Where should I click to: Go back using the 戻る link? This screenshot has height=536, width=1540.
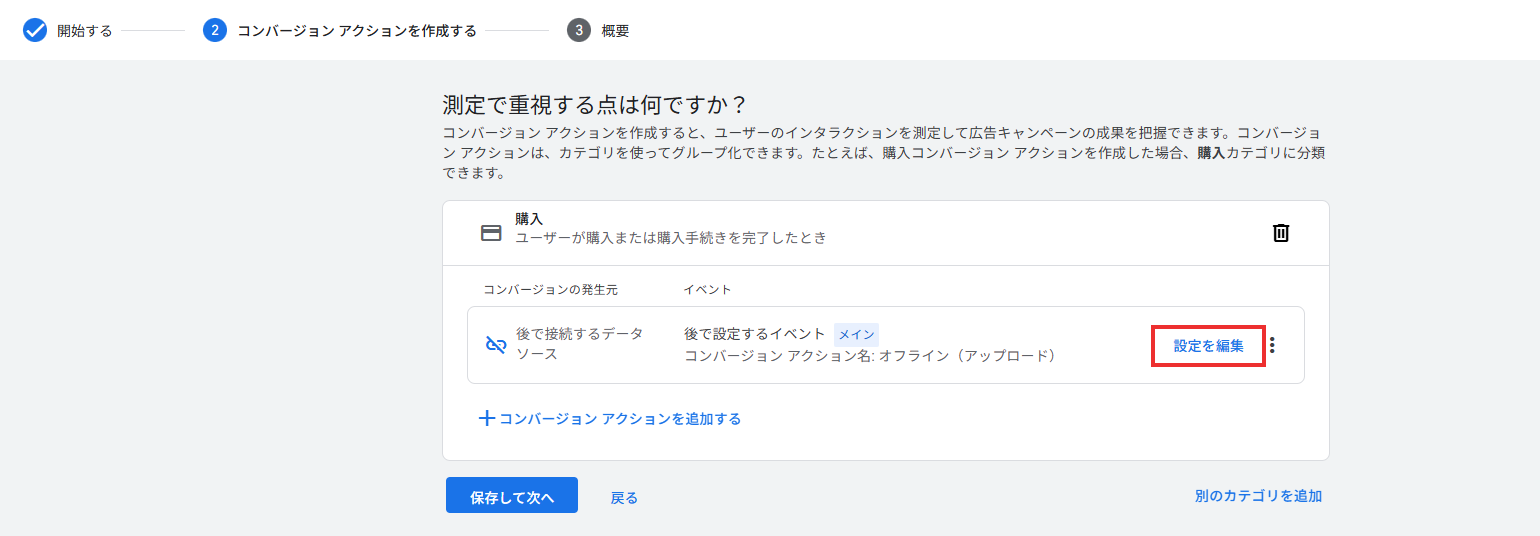click(624, 497)
